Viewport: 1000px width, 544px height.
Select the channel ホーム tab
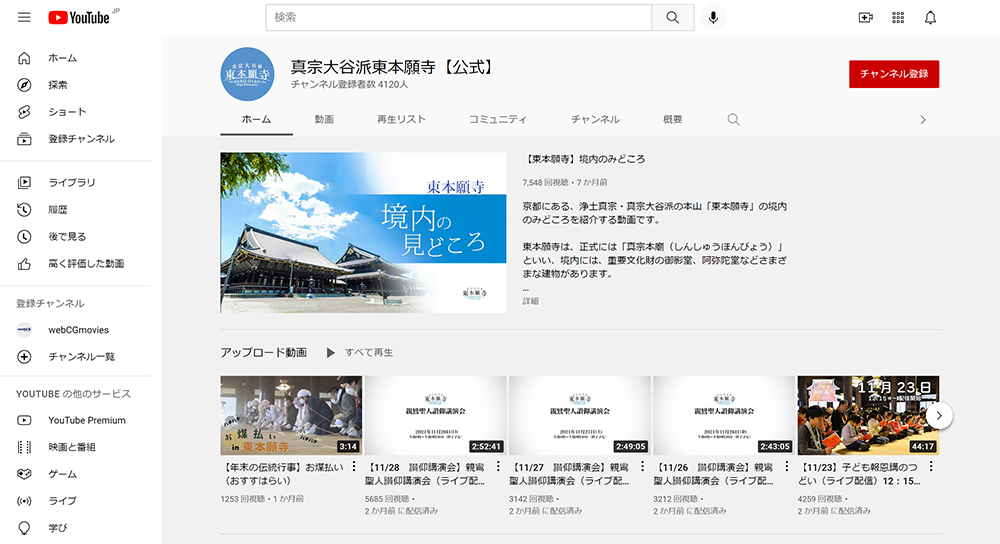click(256, 119)
